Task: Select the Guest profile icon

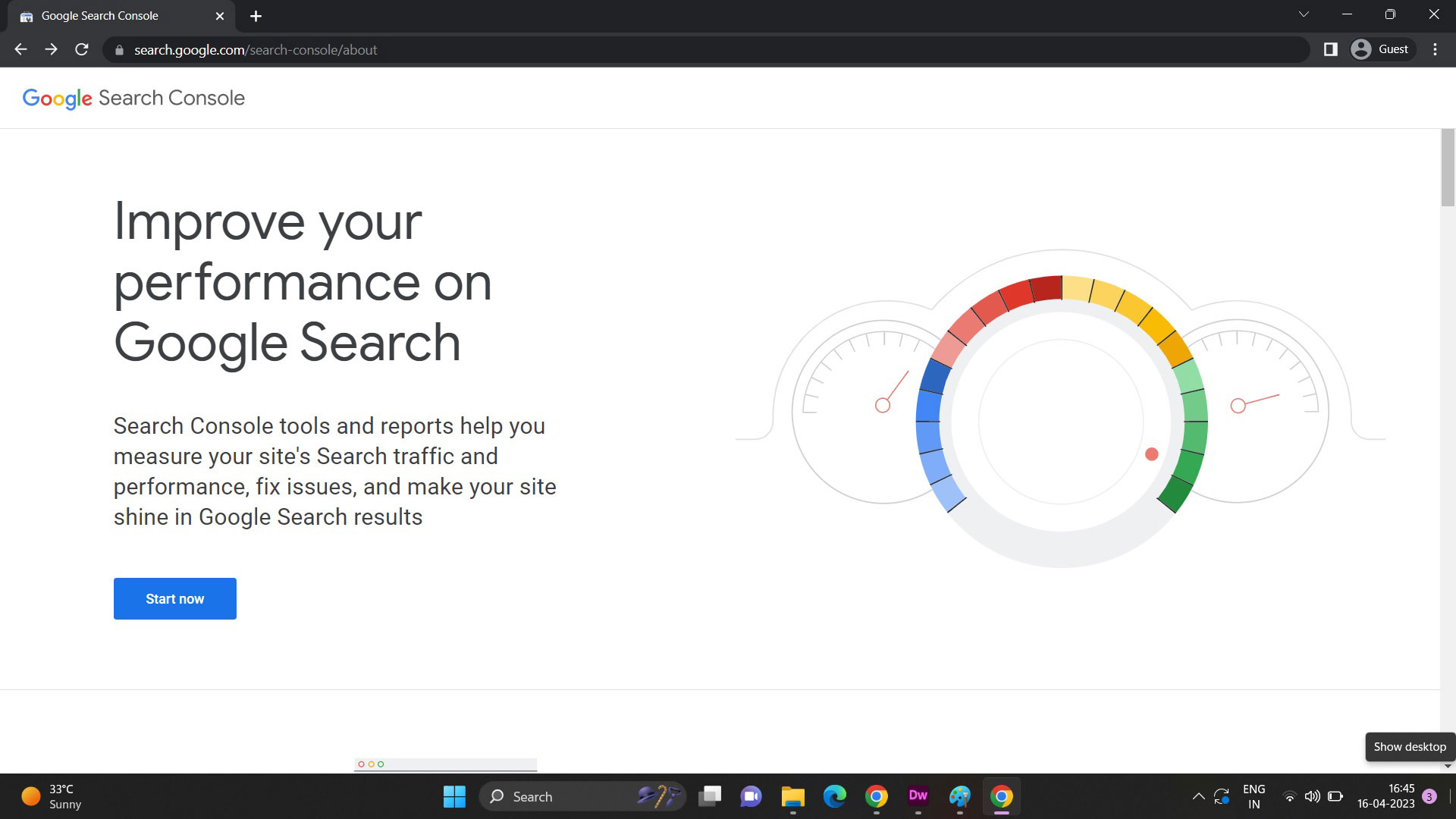Action: point(1362,50)
